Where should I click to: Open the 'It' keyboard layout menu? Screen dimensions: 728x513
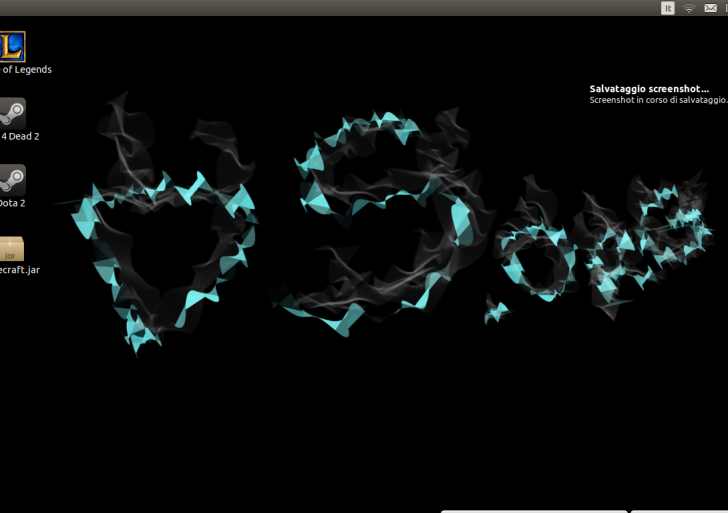point(668,8)
